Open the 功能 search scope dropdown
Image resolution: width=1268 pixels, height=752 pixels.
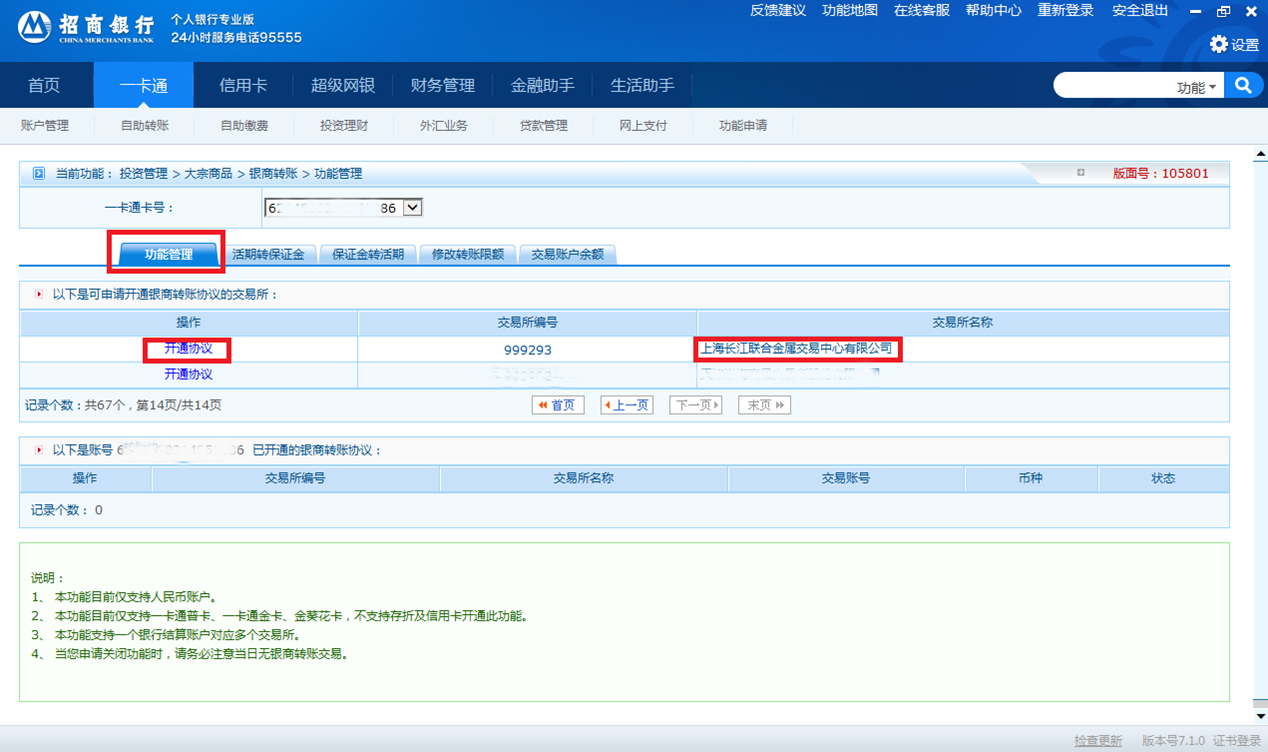1197,87
